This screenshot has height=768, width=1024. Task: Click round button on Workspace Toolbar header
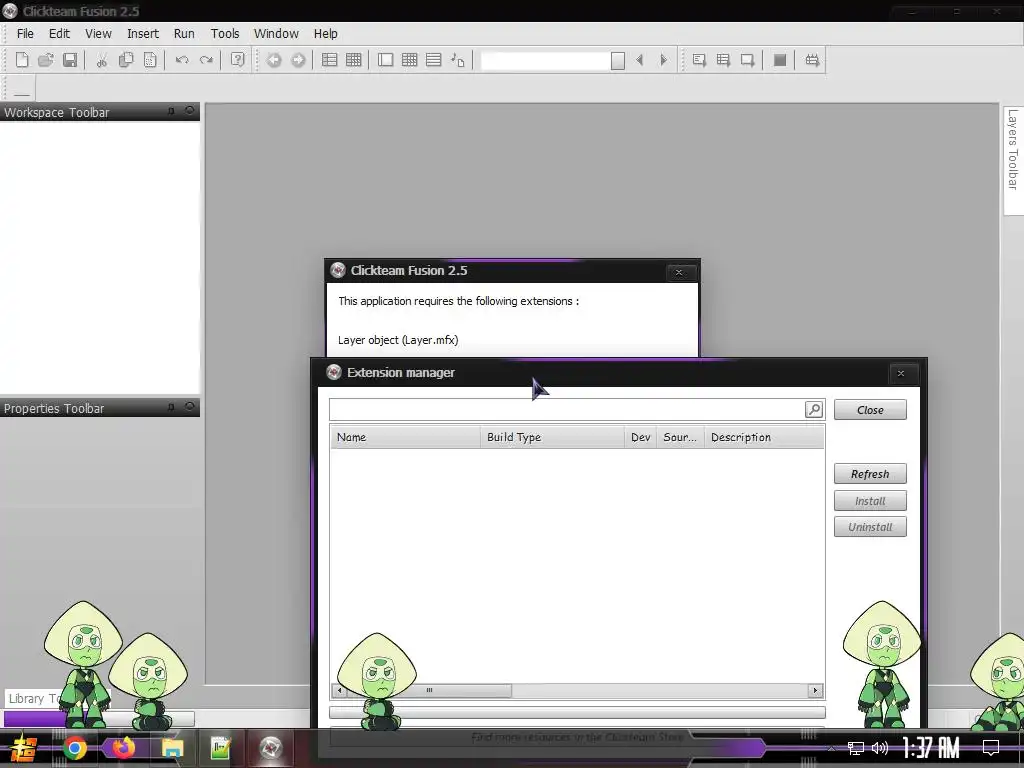click(189, 111)
